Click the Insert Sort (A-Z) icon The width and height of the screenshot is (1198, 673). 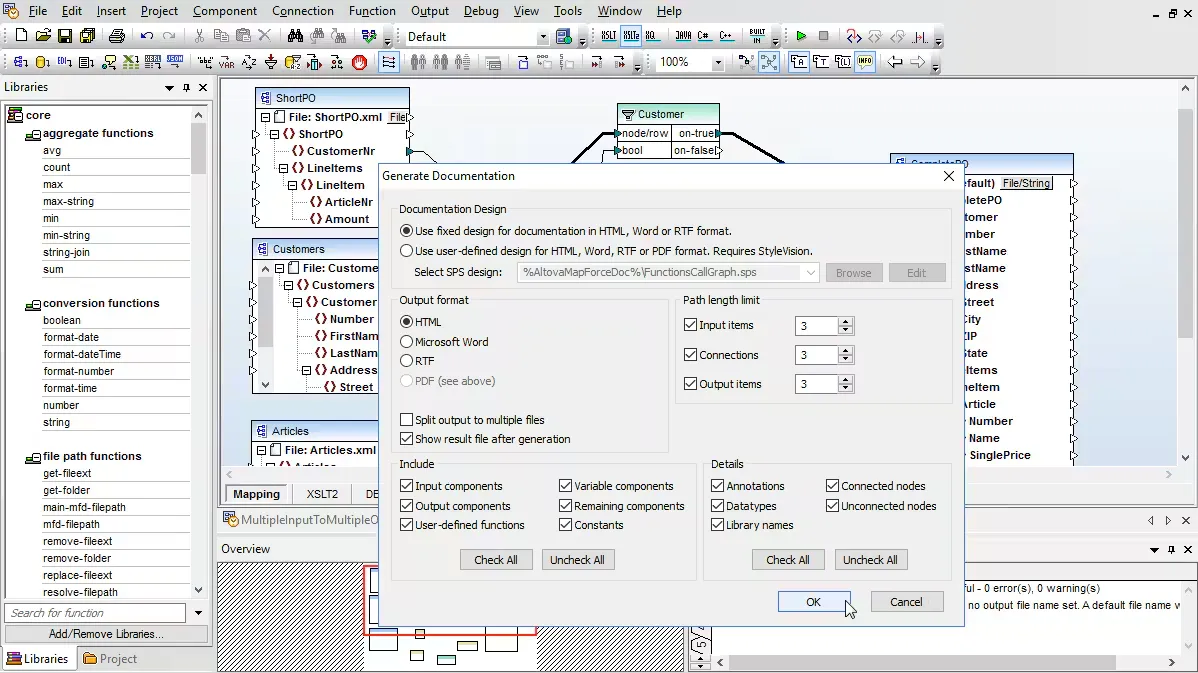click(249, 63)
